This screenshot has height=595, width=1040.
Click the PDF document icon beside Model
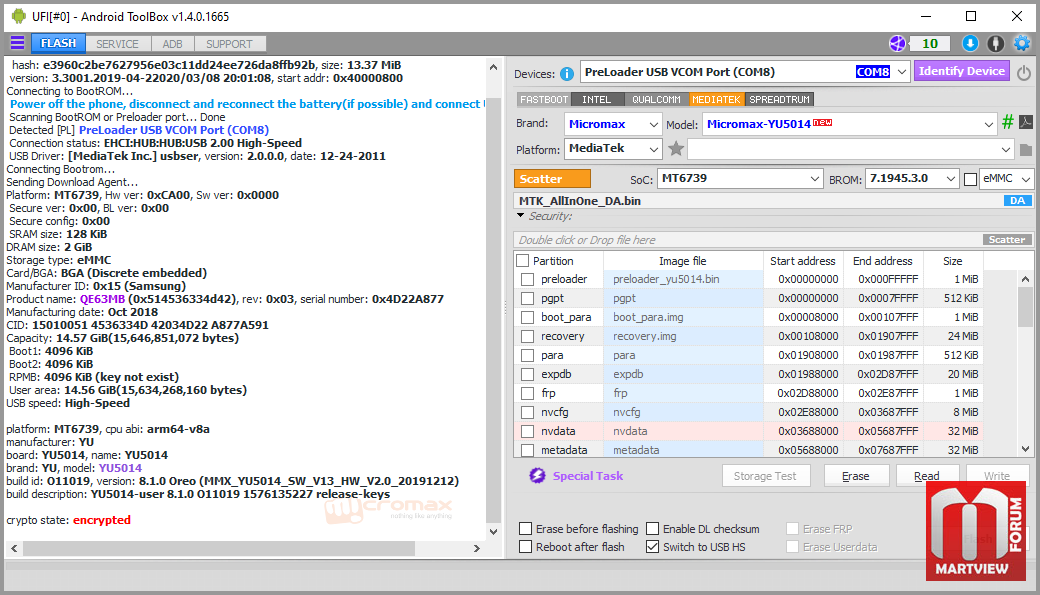point(1025,122)
